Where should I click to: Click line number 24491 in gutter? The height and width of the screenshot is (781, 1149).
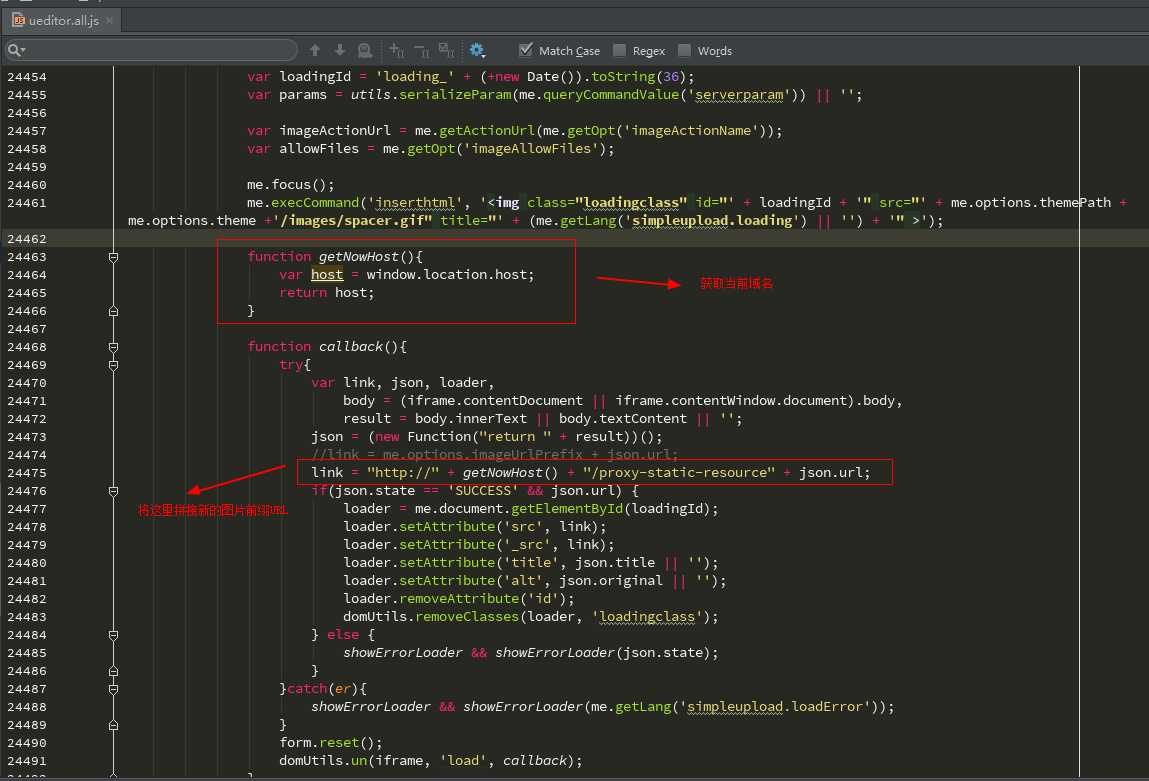click(27, 761)
